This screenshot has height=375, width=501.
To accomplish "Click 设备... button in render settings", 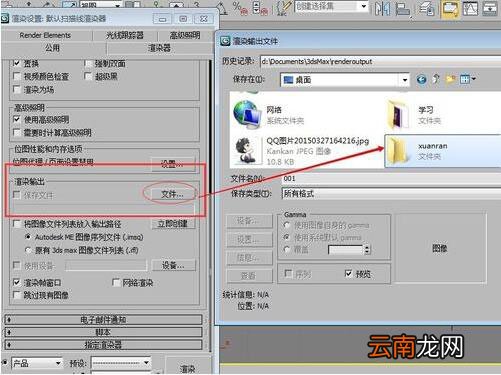I will tap(173, 266).
